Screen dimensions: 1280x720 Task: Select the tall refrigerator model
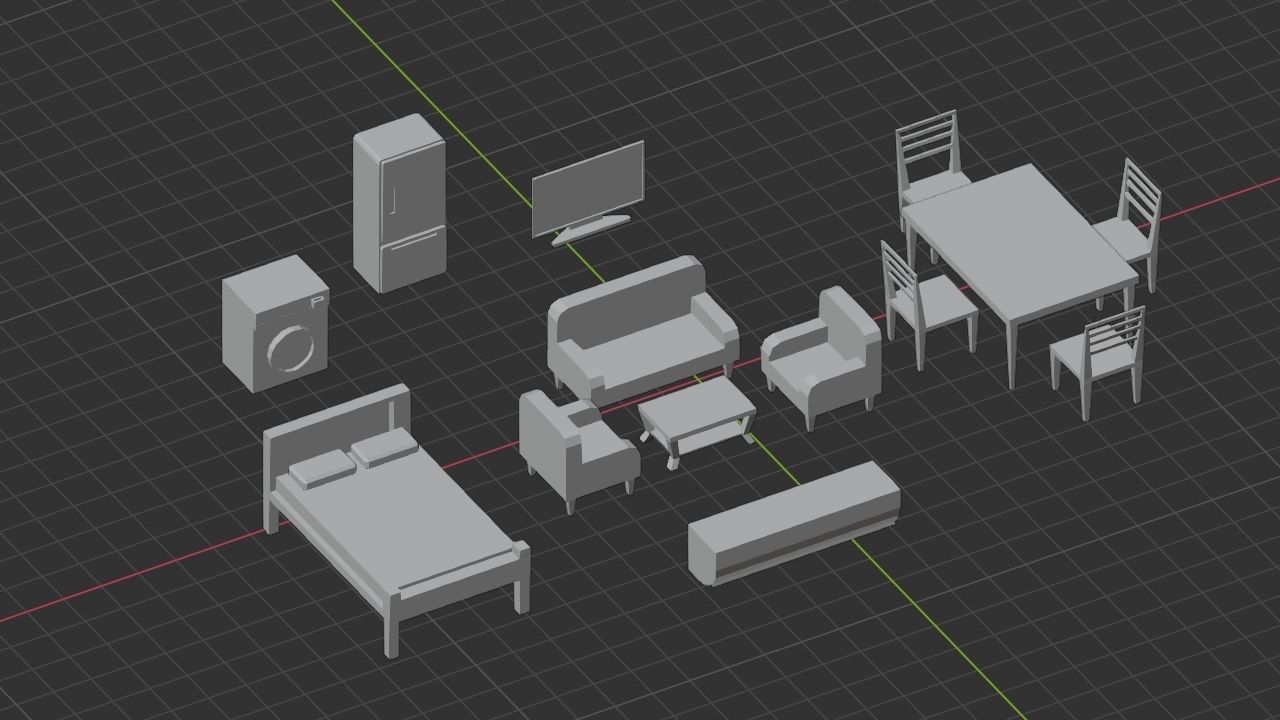tap(399, 203)
